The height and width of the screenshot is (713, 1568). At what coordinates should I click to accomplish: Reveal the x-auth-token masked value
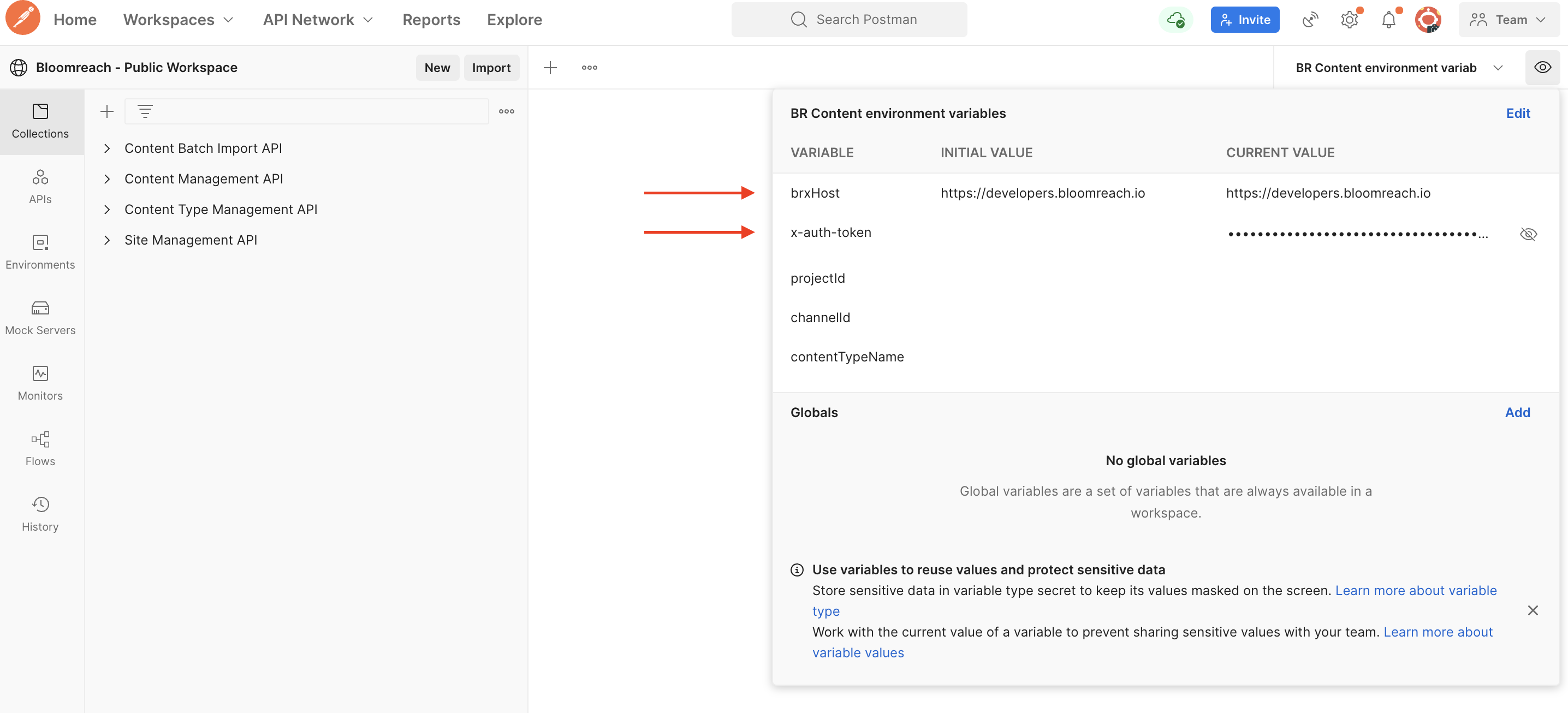(x=1528, y=234)
